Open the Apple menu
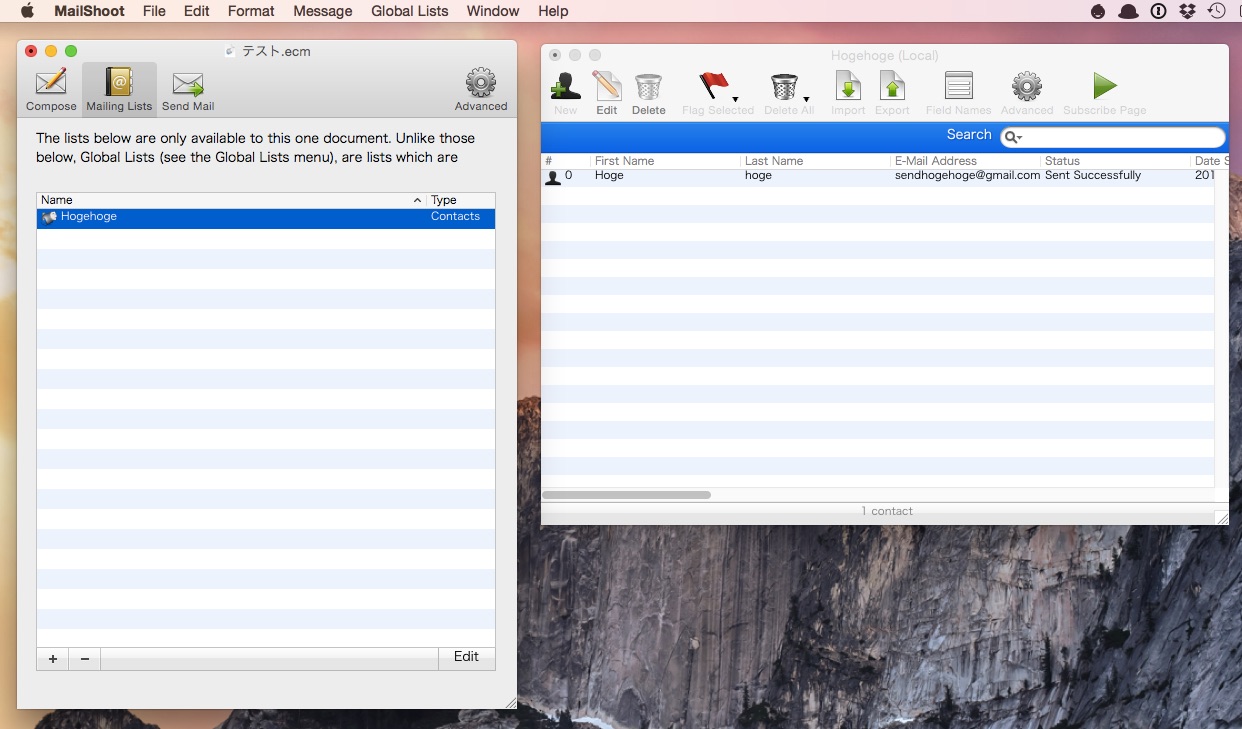 pyautogui.click(x=27, y=11)
